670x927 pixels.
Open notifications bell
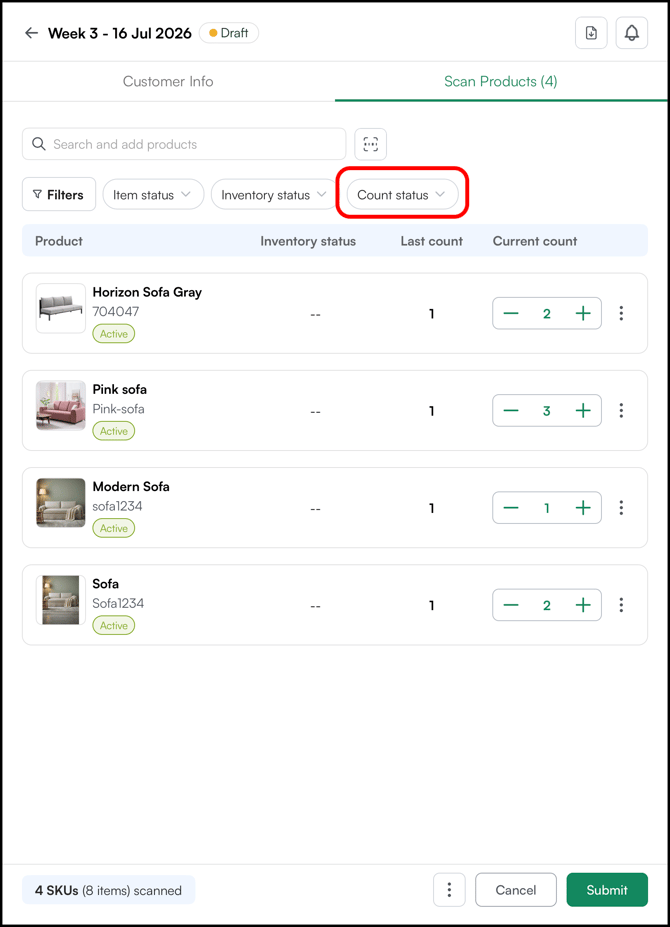[632, 33]
